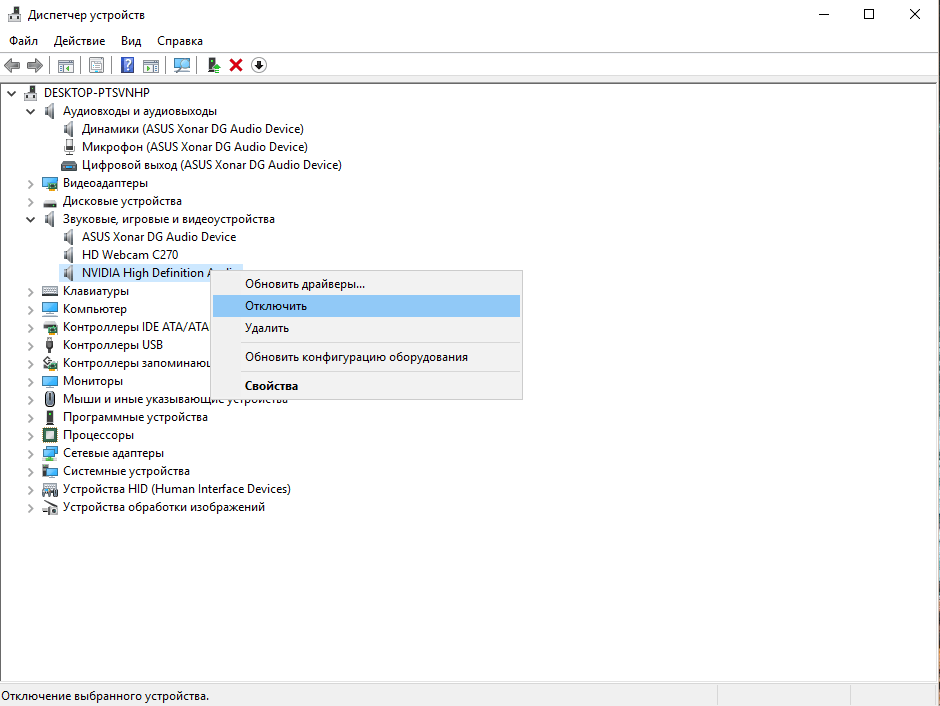Click the Процессоры chip icon
Image resolution: width=940 pixels, height=706 pixels.
click(x=50, y=435)
